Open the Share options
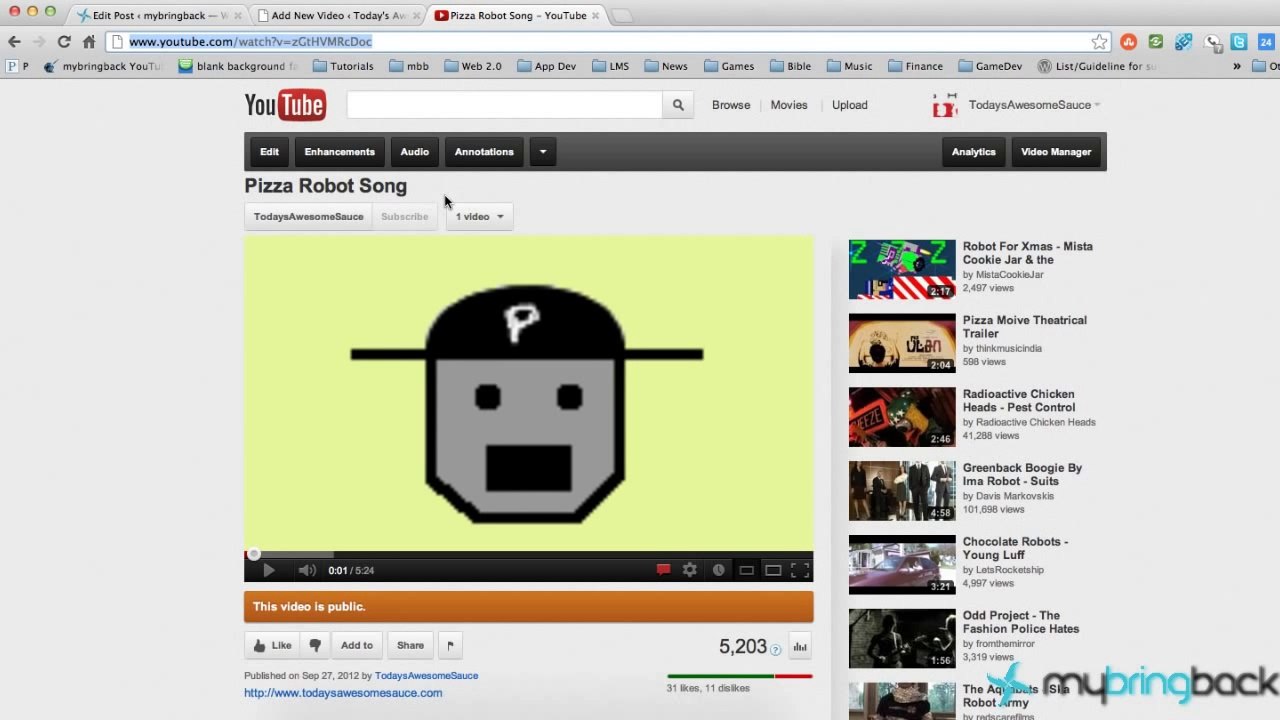The image size is (1280, 720). pyautogui.click(x=410, y=646)
